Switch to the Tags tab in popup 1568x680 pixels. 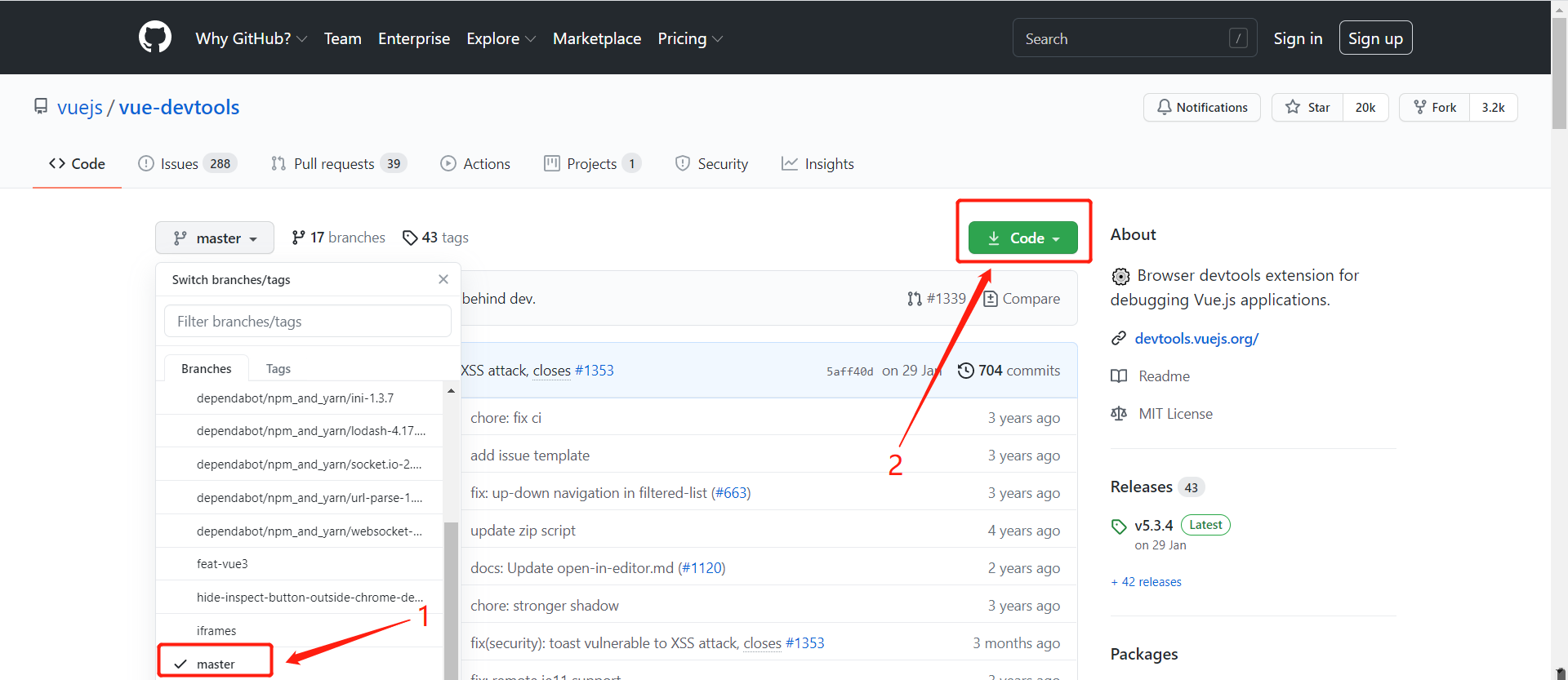pos(278,368)
